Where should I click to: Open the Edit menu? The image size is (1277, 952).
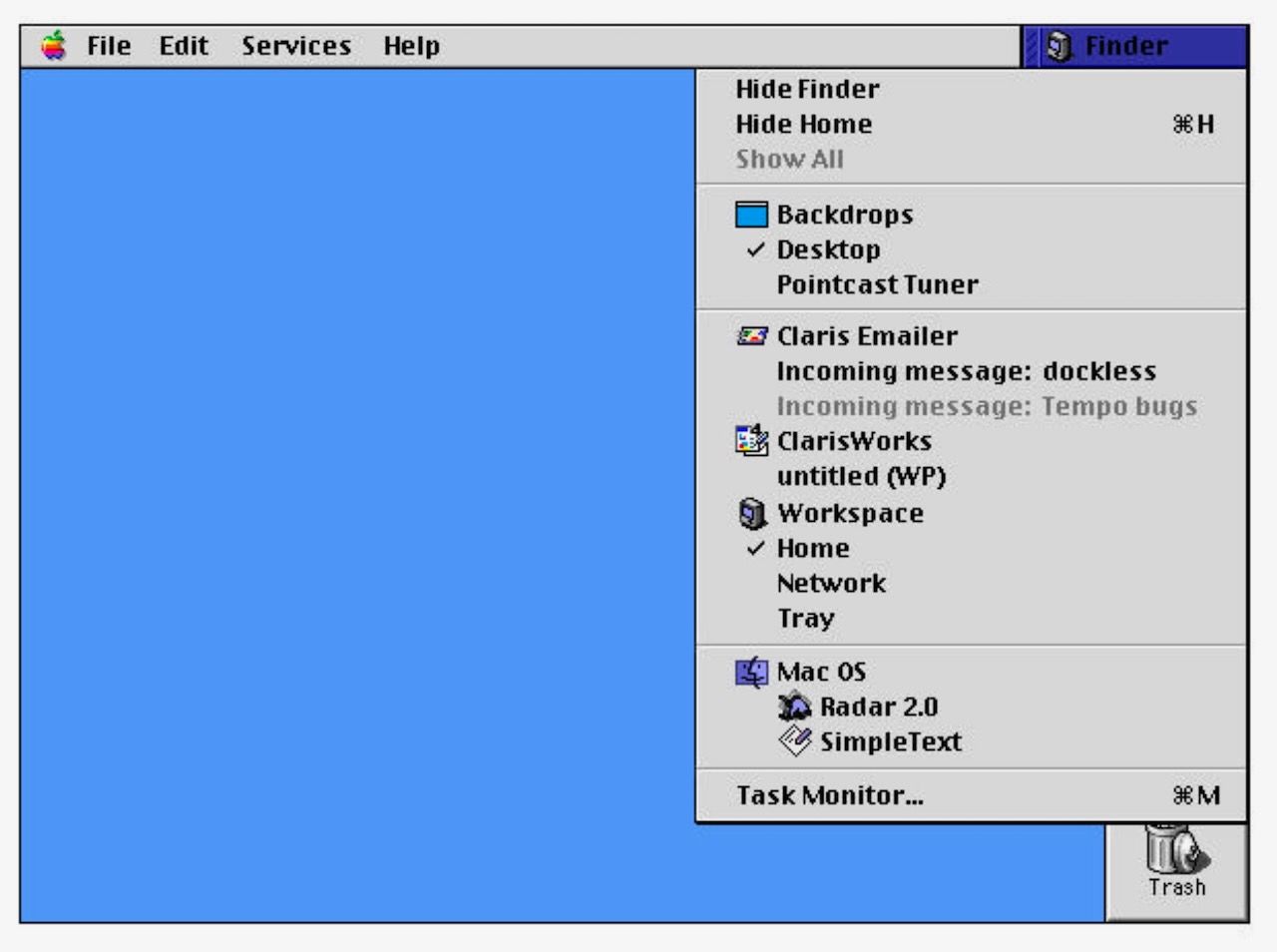(184, 46)
